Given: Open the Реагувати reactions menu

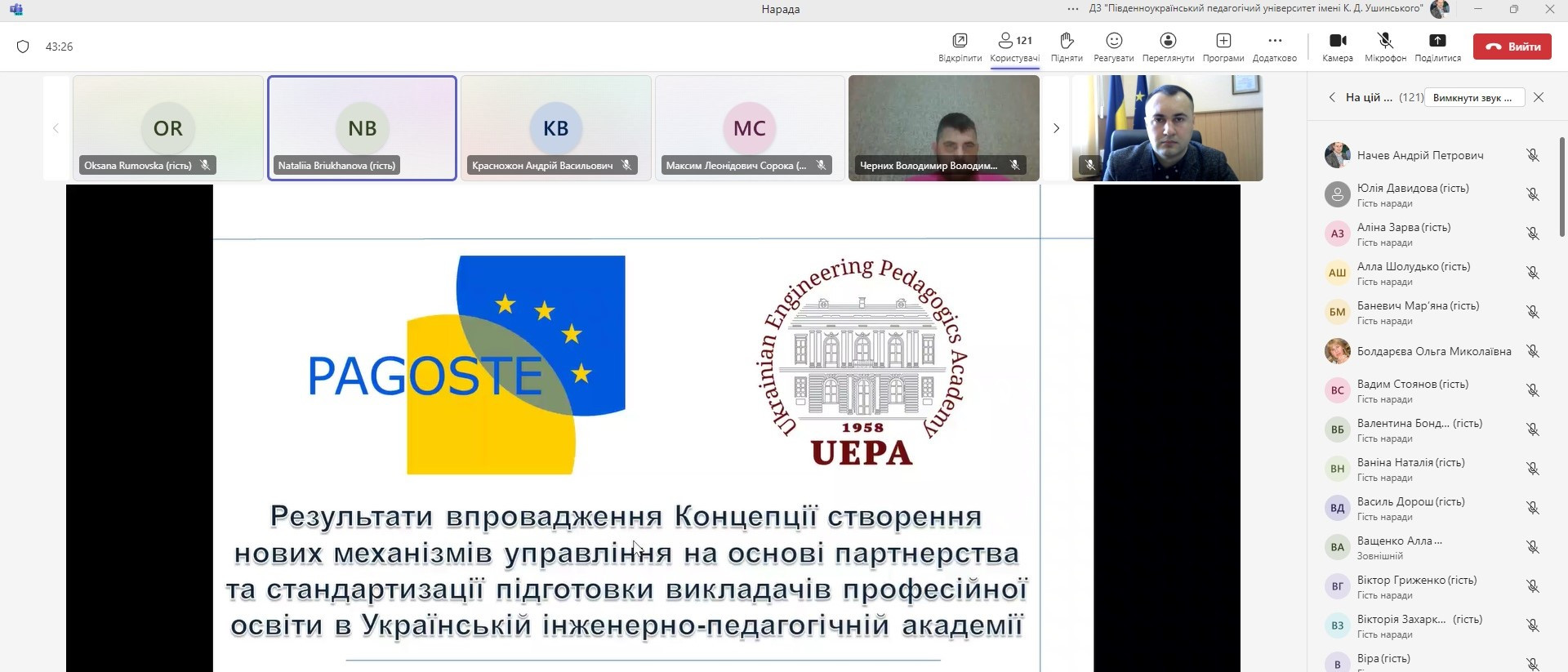Looking at the screenshot, I should (1114, 47).
